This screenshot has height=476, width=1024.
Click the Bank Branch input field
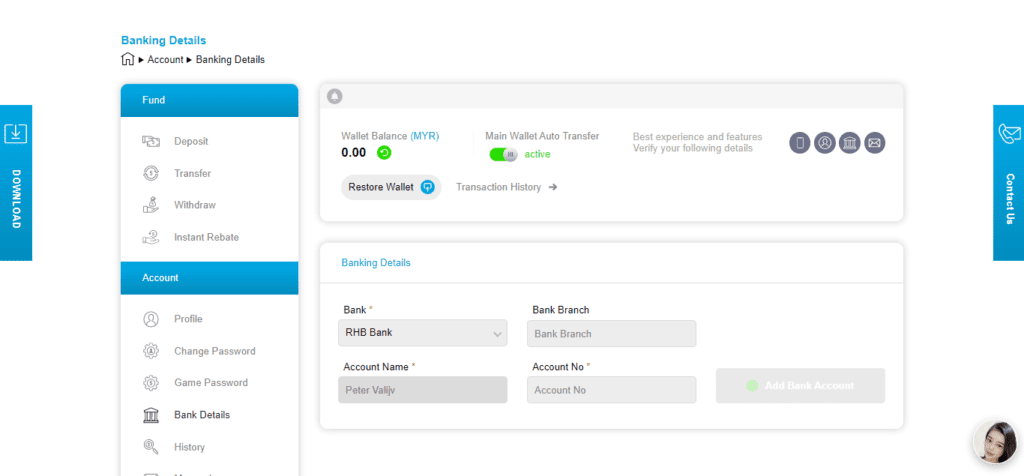coord(611,333)
